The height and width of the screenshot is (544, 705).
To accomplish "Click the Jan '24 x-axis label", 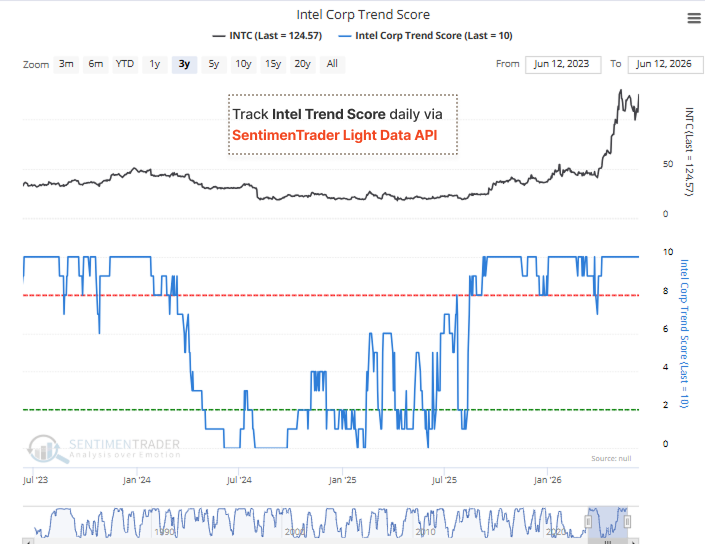I will point(137,480).
